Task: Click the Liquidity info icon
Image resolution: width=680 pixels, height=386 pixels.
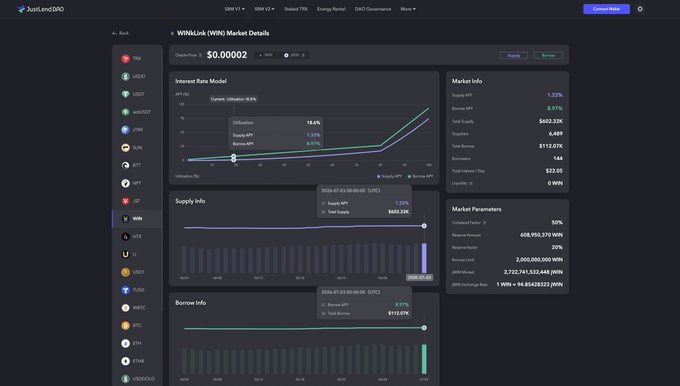Action: tap(471, 183)
